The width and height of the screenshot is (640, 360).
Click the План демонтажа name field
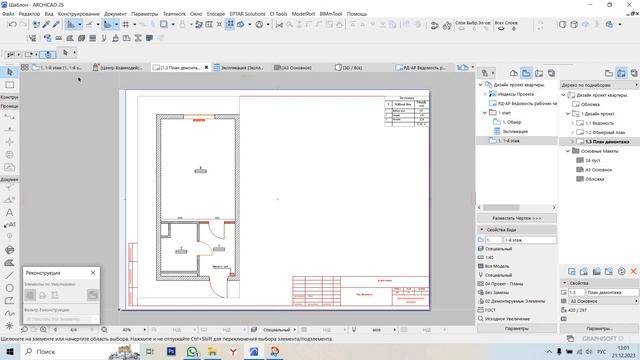coord(612,293)
